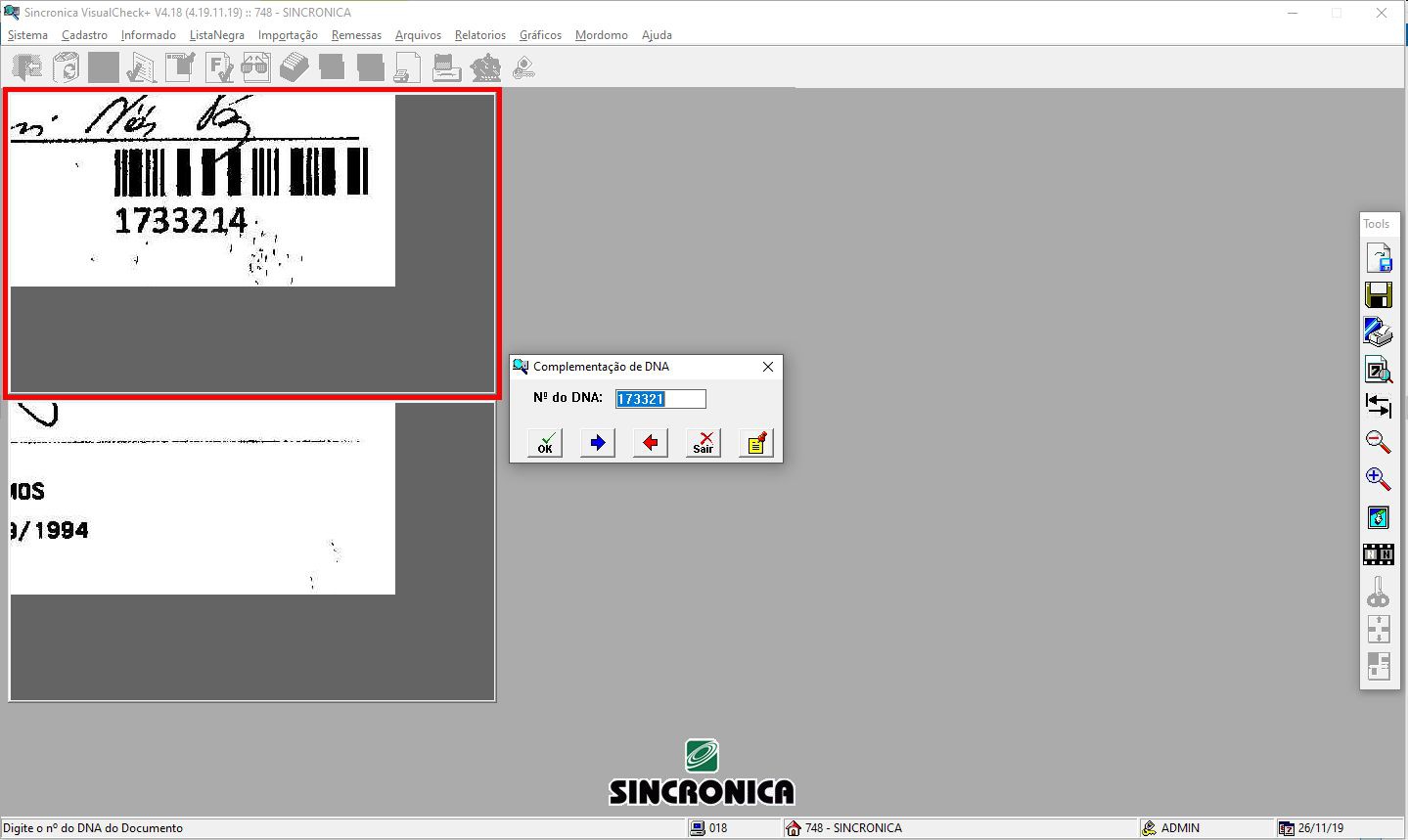Open the Relatorios menu
1408x840 pixels.
click(479, 35)
